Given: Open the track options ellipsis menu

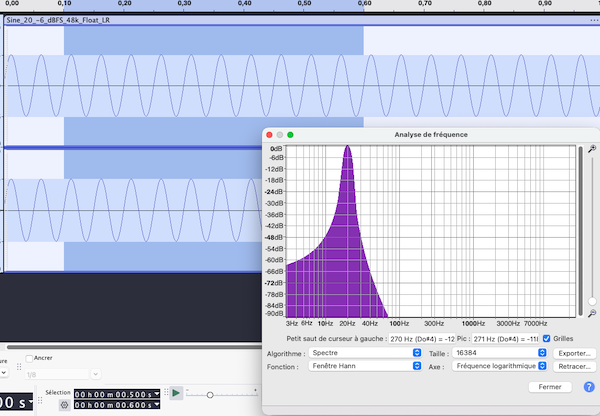Looking at the screenshot, I should (x=593, y=20).
